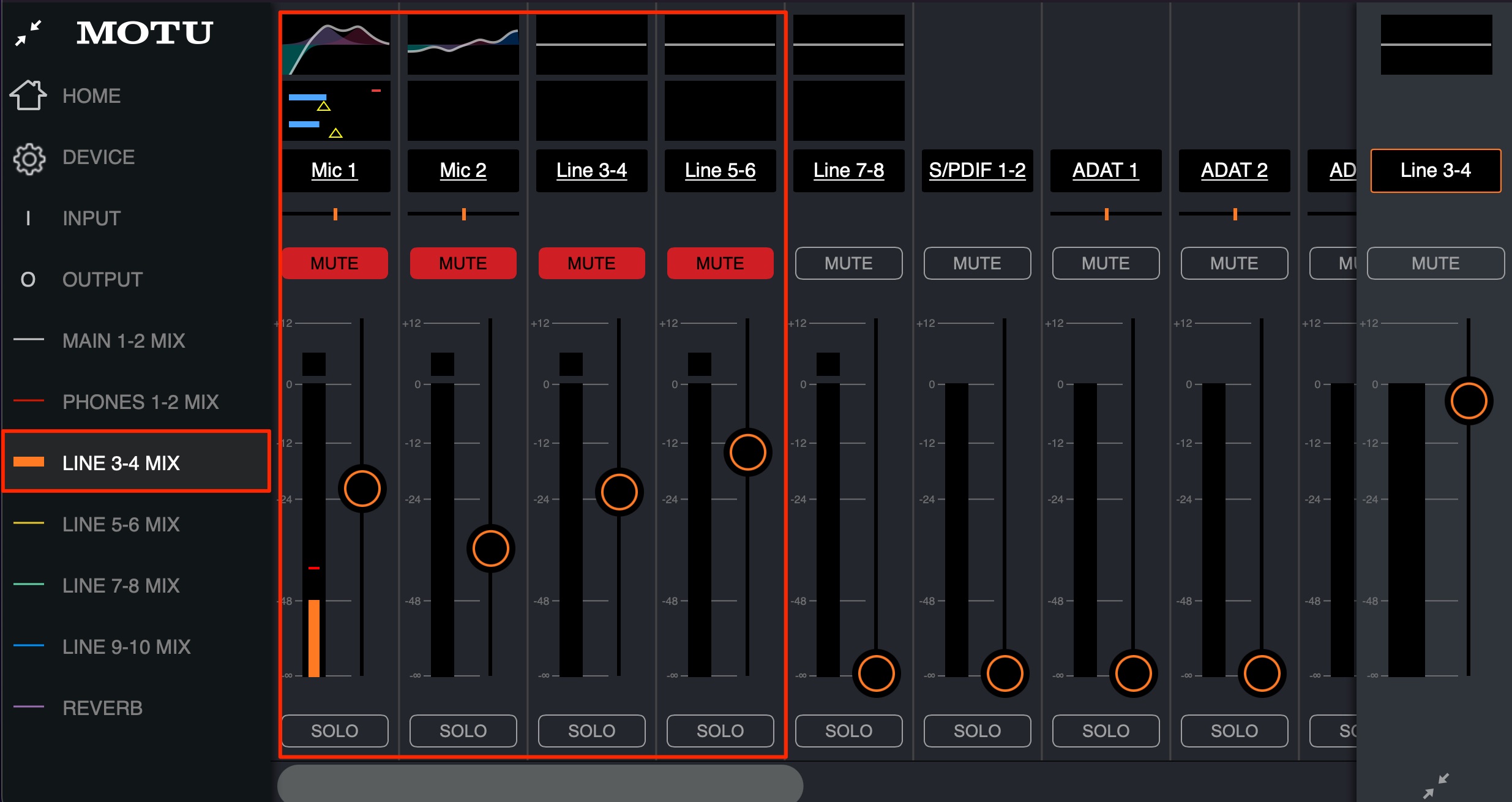Solo the Mic 2 channel
The height and width of the screenshot is (802, 1512).
click(x=463, y=731)
